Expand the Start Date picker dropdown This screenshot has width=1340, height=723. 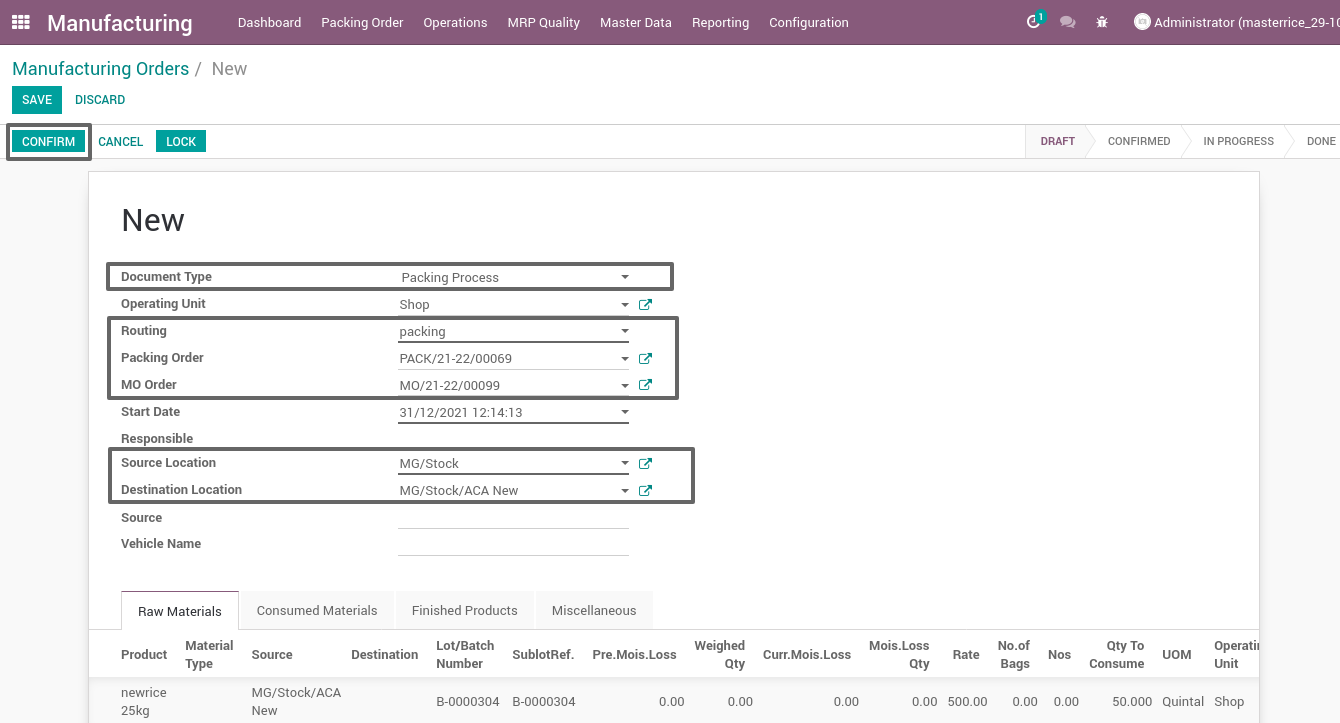(624, 411)
